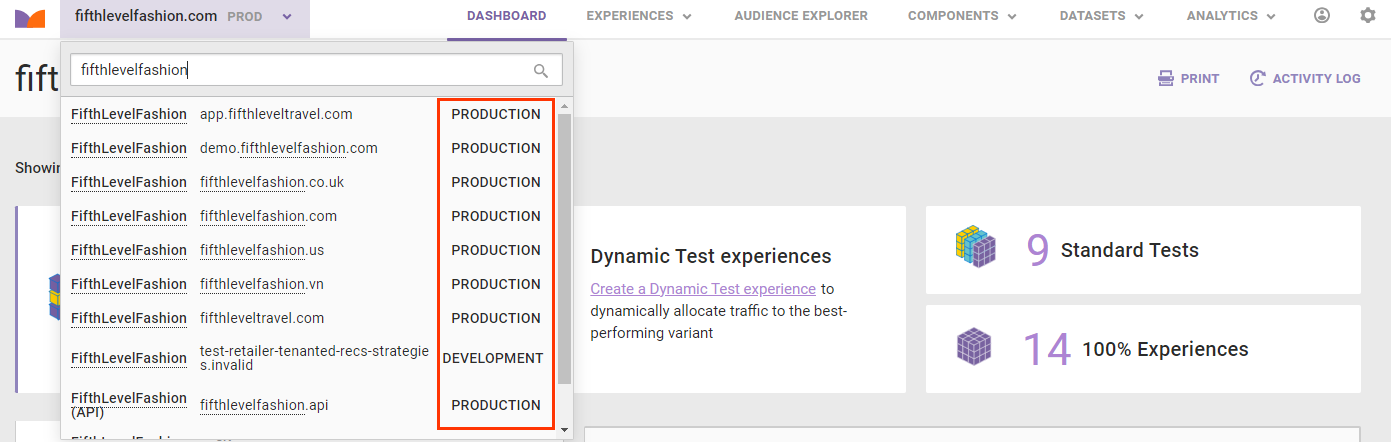Click the Standard Tests cubes icon
Viewport: 1391px width, 442px height.
975,248
